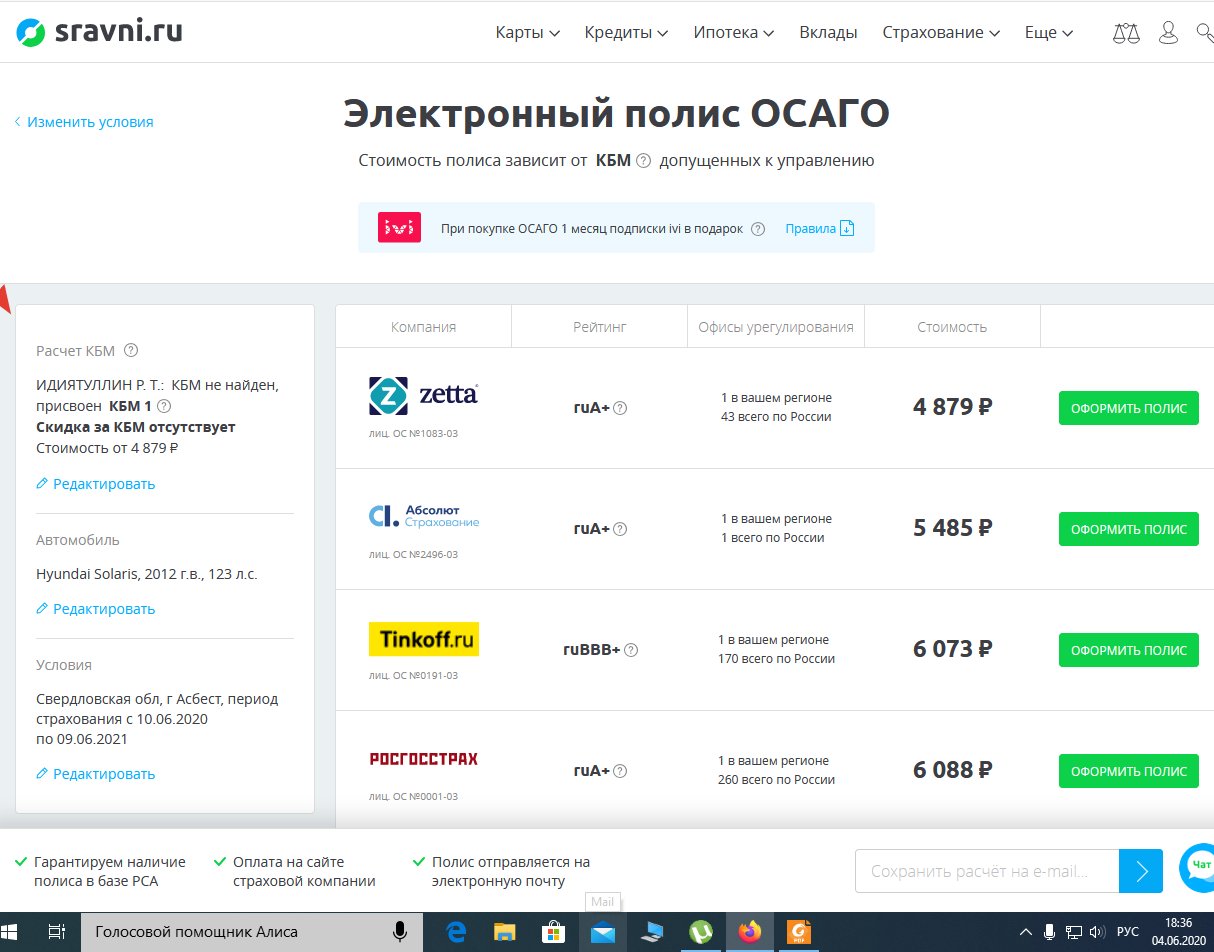Open the user profile icon in header
This screenshot has width=1214, height=952.
coord(1168,33)
